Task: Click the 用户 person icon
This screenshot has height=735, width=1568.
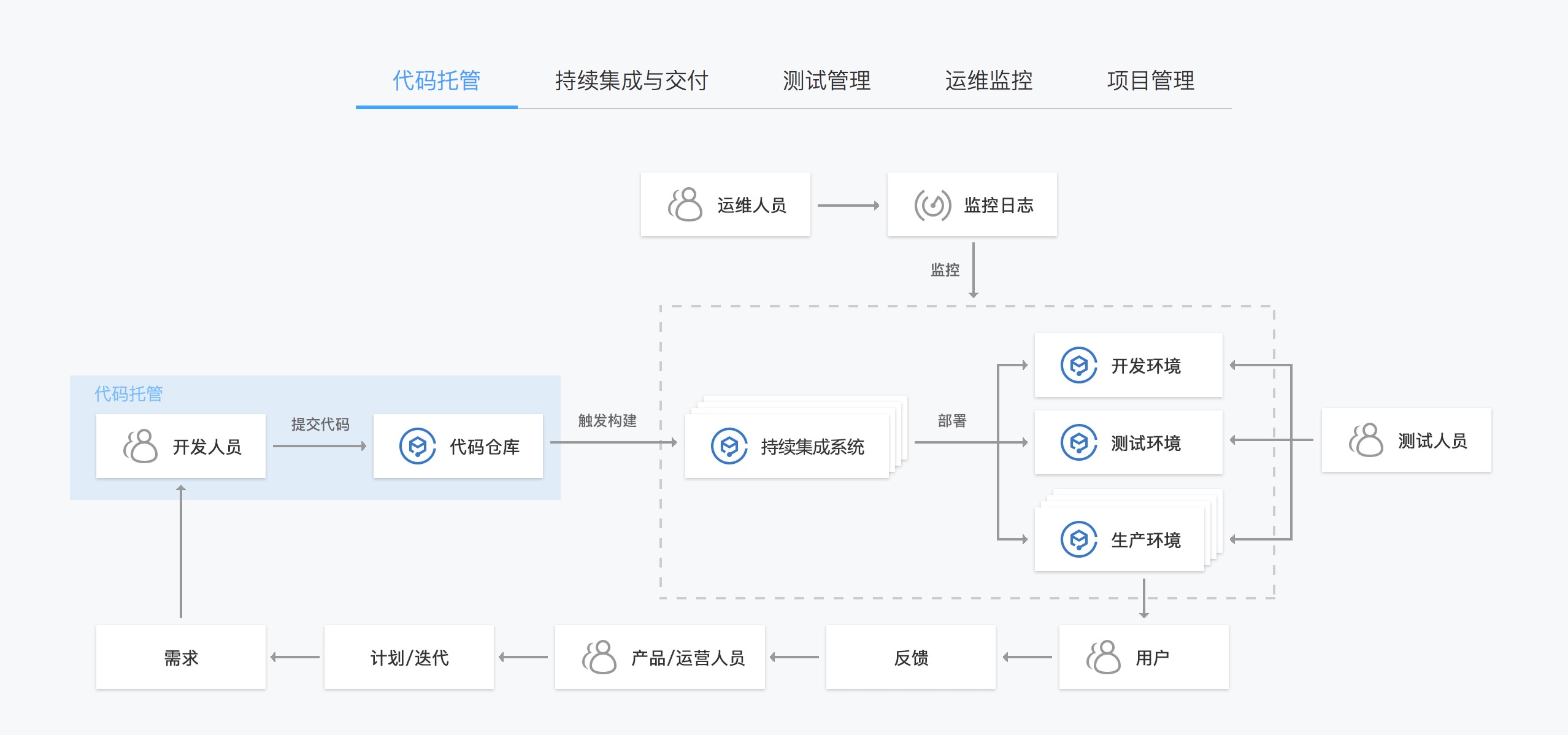Action: coord(1103,657)
